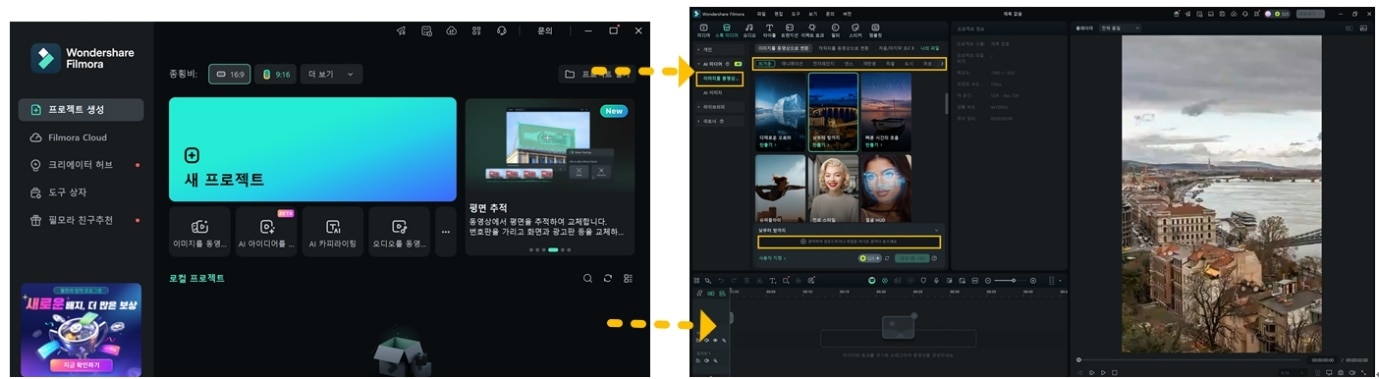Open the 파일 menu in the editor

pyautogui.click(x=762, y=14)
